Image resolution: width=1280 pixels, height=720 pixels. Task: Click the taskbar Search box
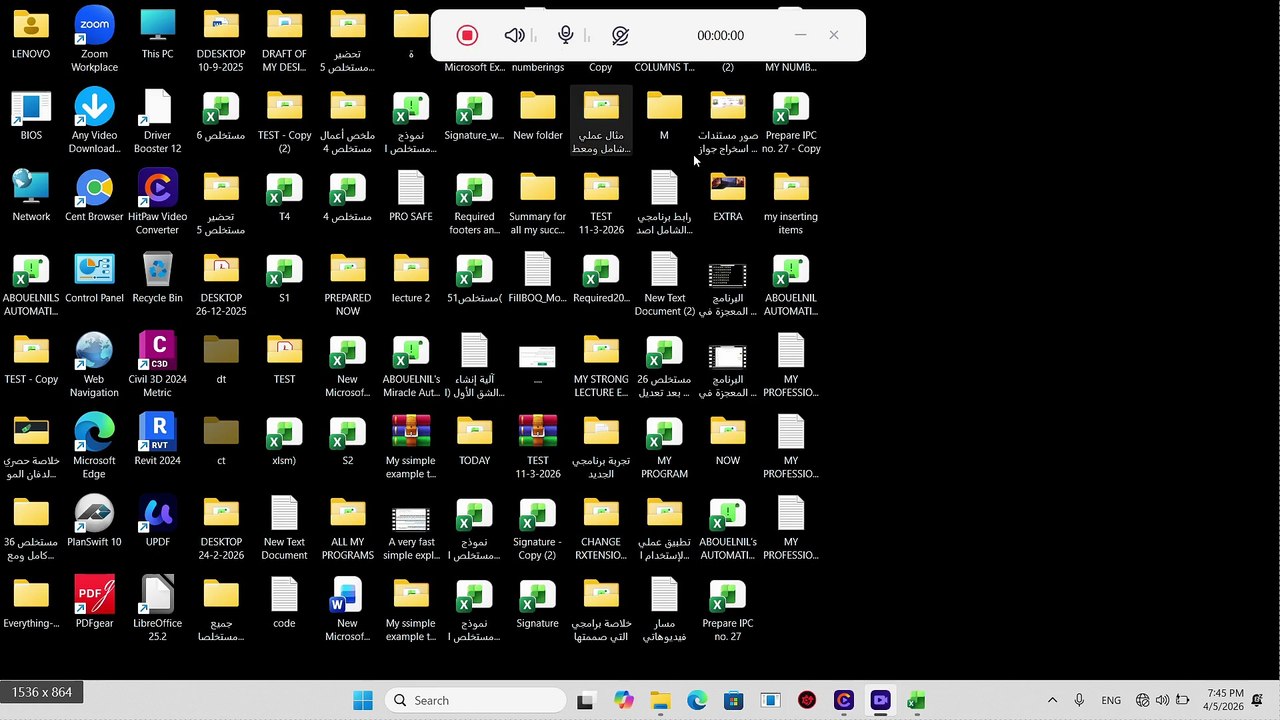[474, 700]
